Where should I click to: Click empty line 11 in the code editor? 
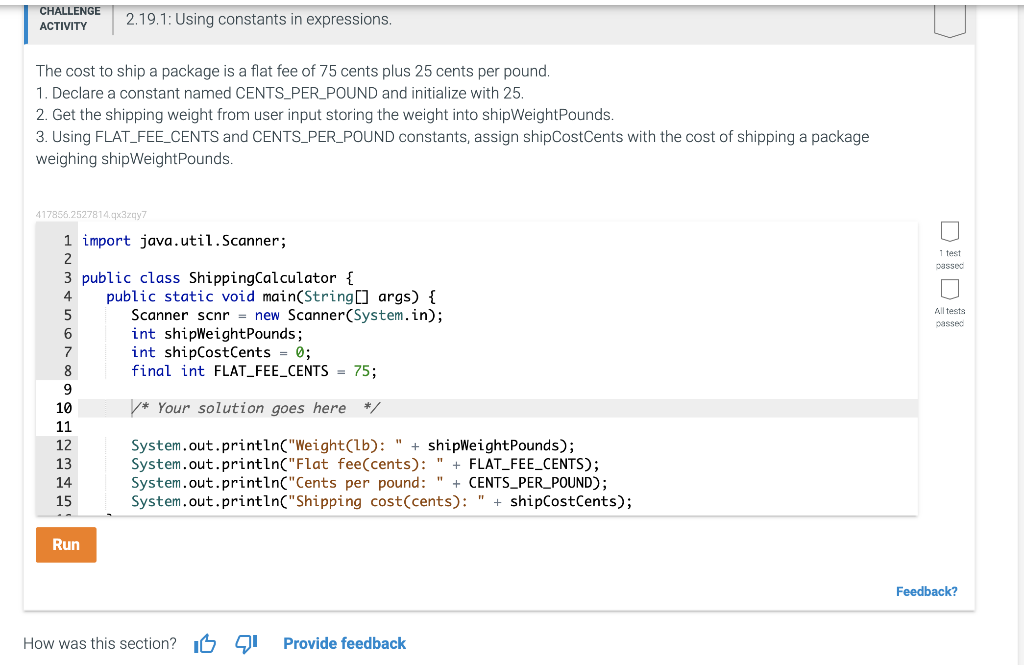(x=498, y=427)
